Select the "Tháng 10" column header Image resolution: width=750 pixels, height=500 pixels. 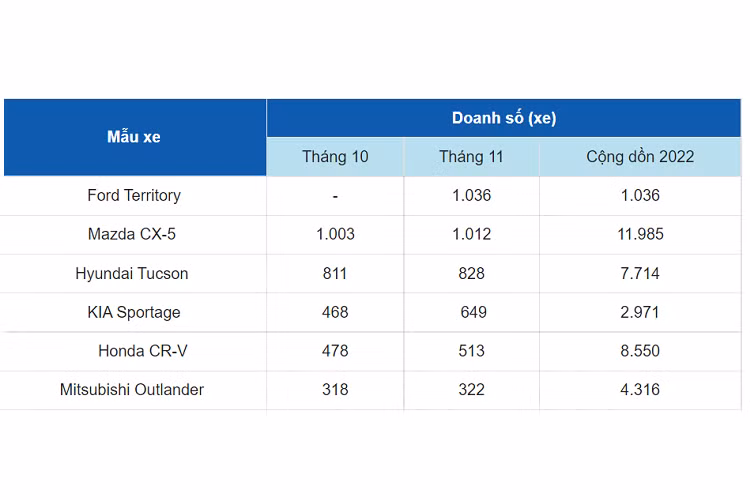[x=335, y=157]
